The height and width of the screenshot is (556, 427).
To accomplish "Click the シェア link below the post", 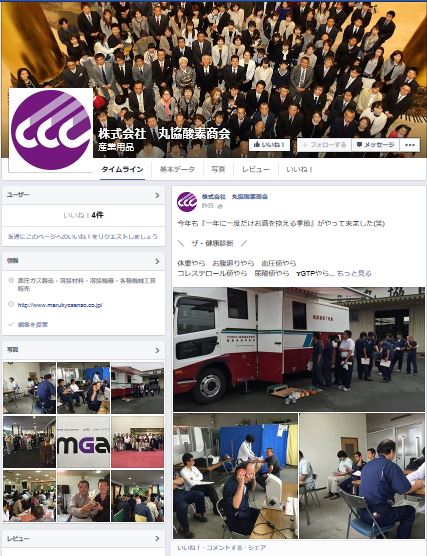I will click(259, 548).
